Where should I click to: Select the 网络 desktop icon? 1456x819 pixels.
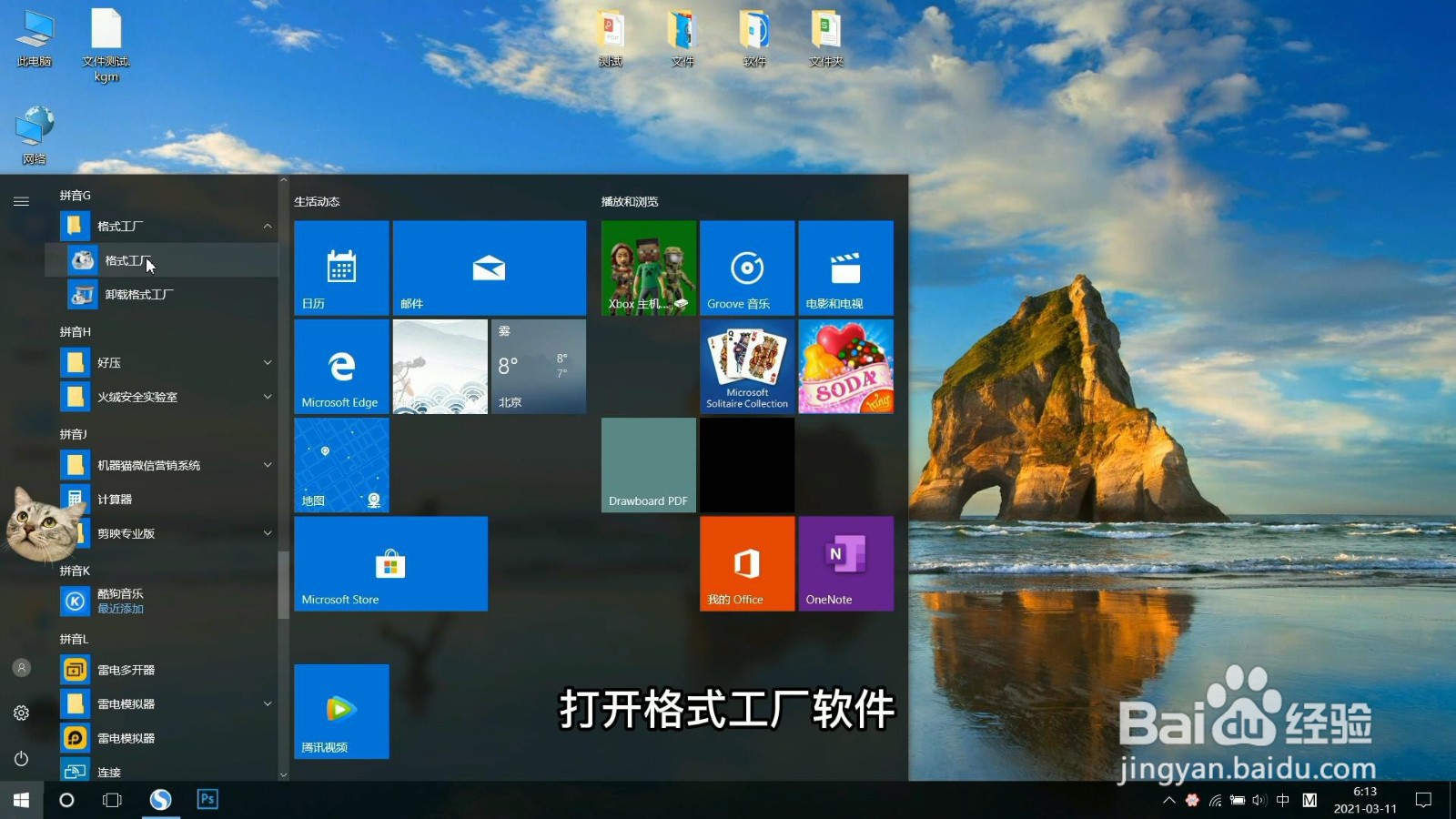pos(35,136)
